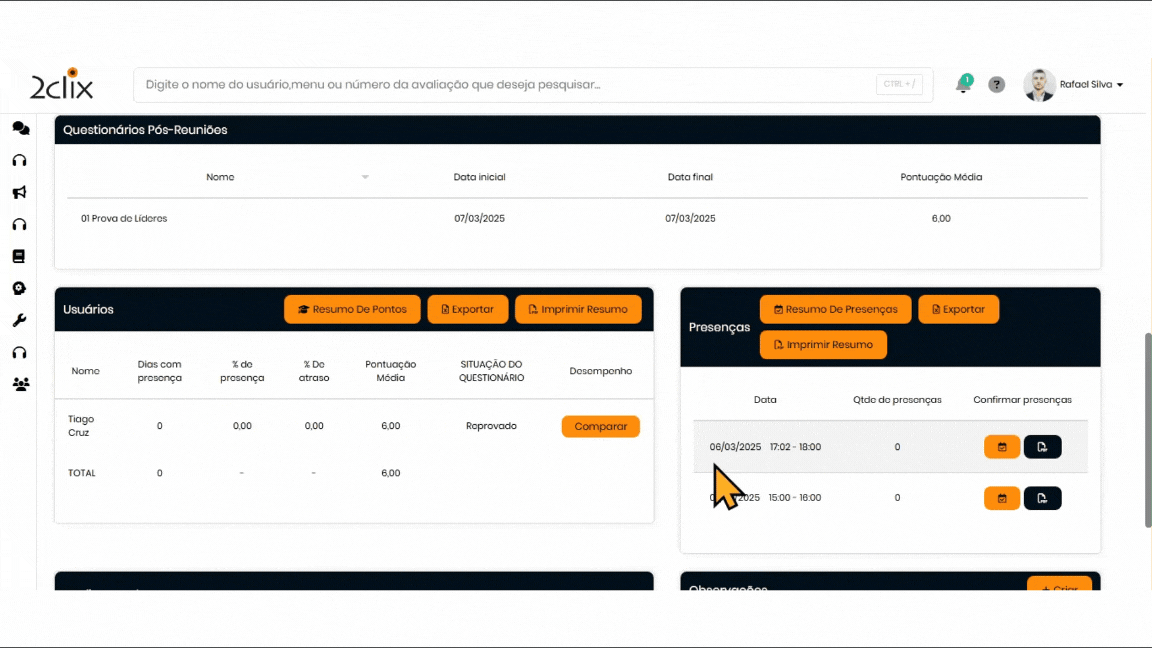Click the help question mark icon
The width and height of the screenshot is (1152, 648).
point(996,85)
